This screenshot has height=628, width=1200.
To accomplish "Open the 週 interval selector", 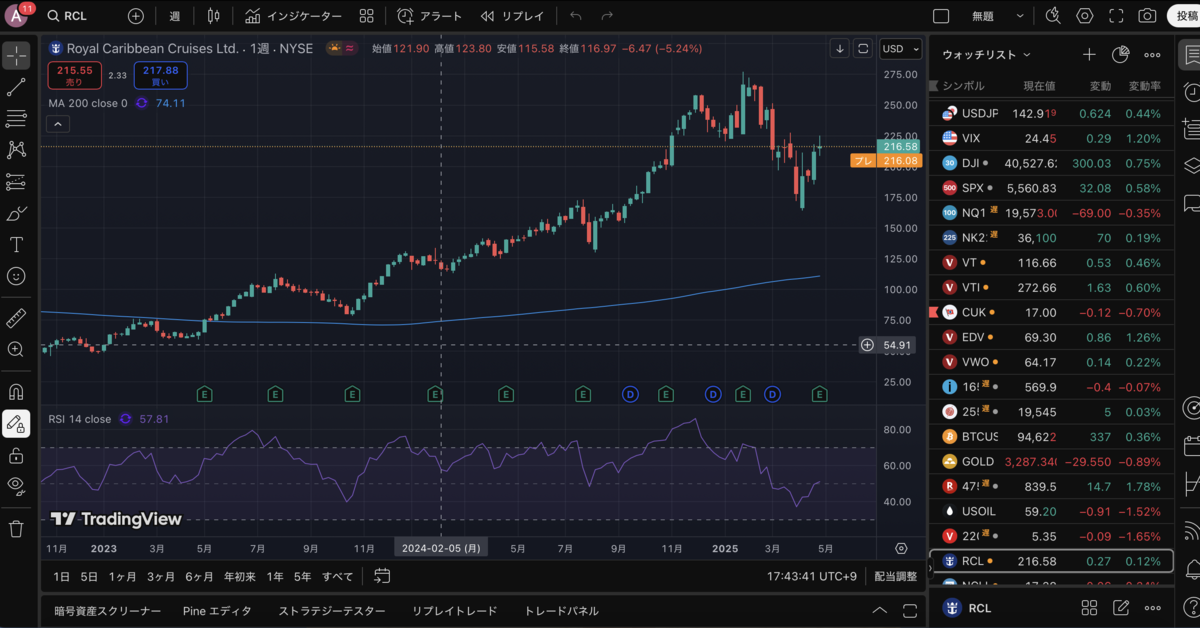I will (x=175, y=16).
